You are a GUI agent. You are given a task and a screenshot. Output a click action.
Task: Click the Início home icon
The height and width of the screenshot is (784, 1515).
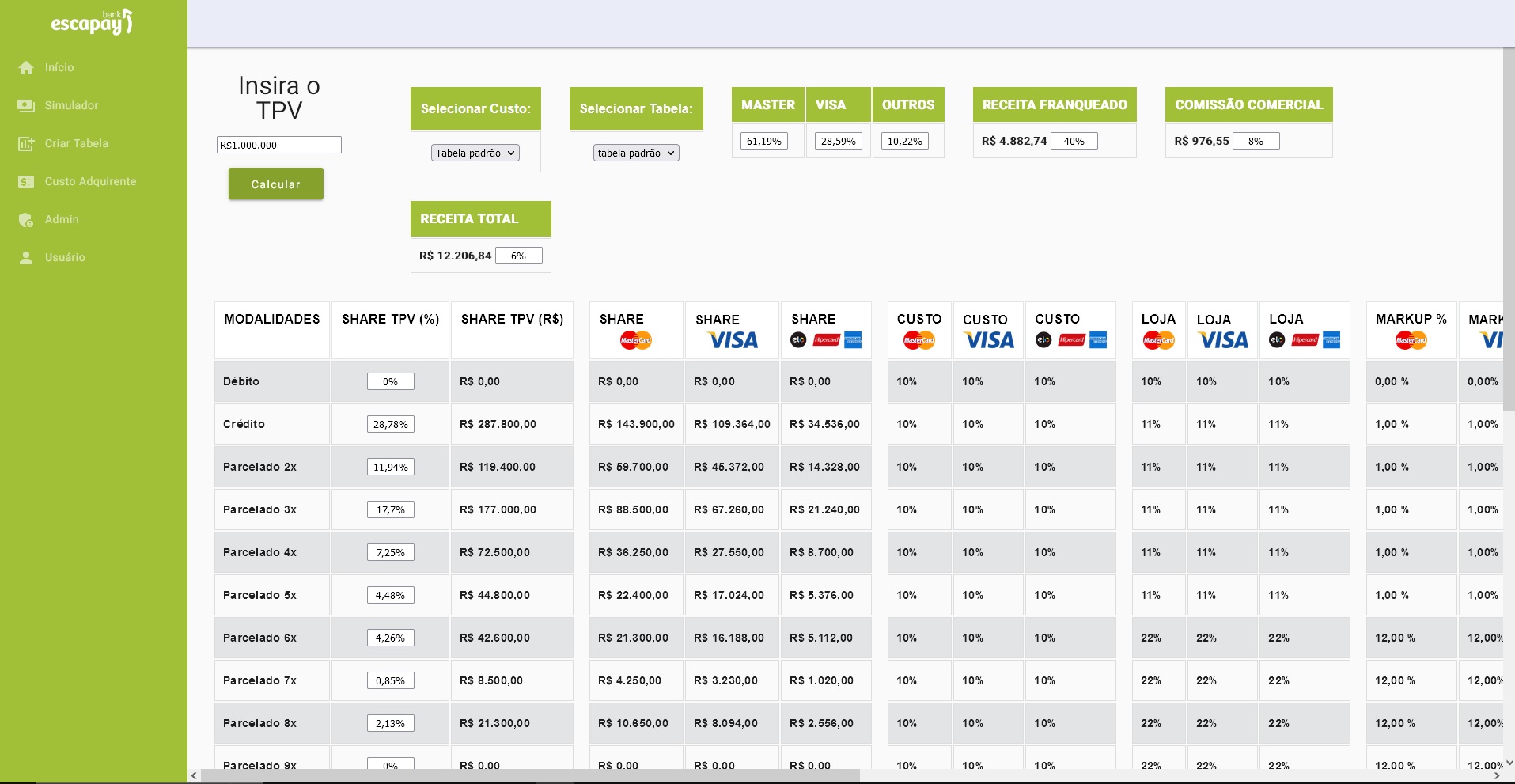click(26, 68)
